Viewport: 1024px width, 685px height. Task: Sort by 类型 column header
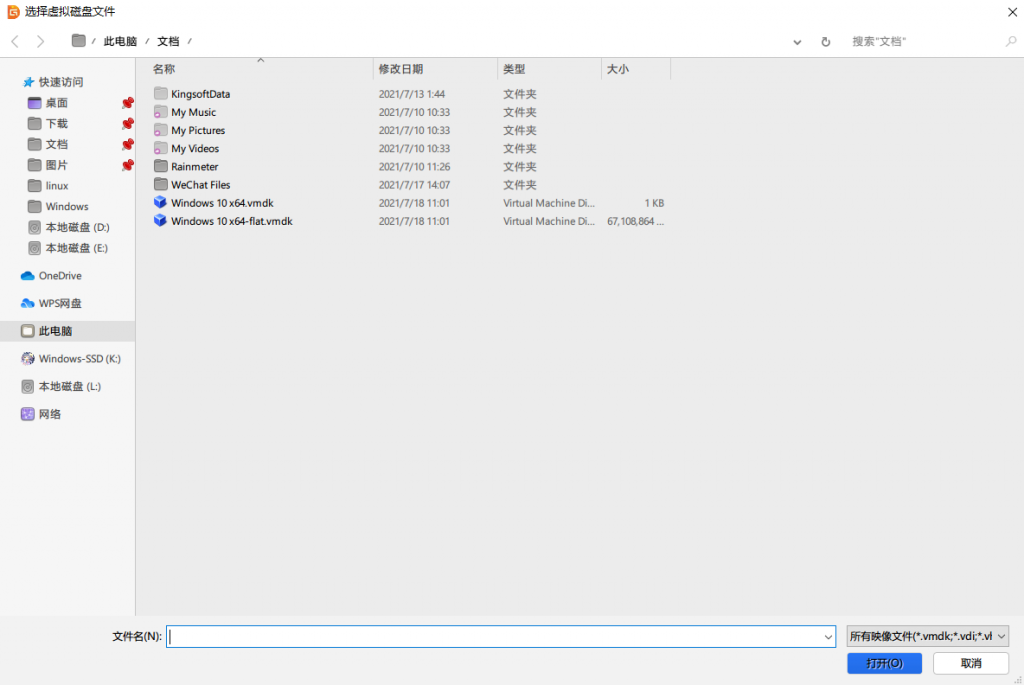click(514, 69)
